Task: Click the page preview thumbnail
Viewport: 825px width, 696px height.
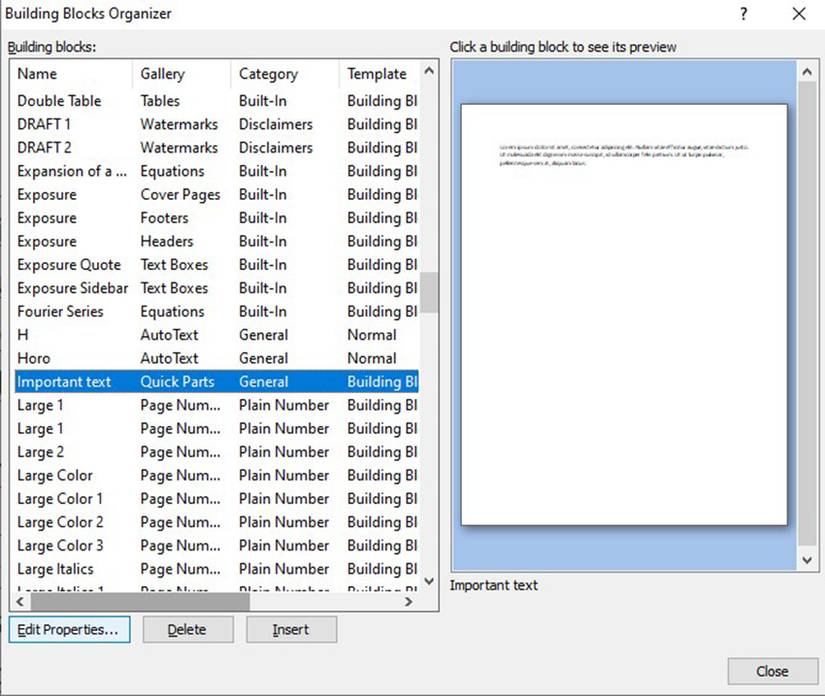Action: (x=624, y=314)
